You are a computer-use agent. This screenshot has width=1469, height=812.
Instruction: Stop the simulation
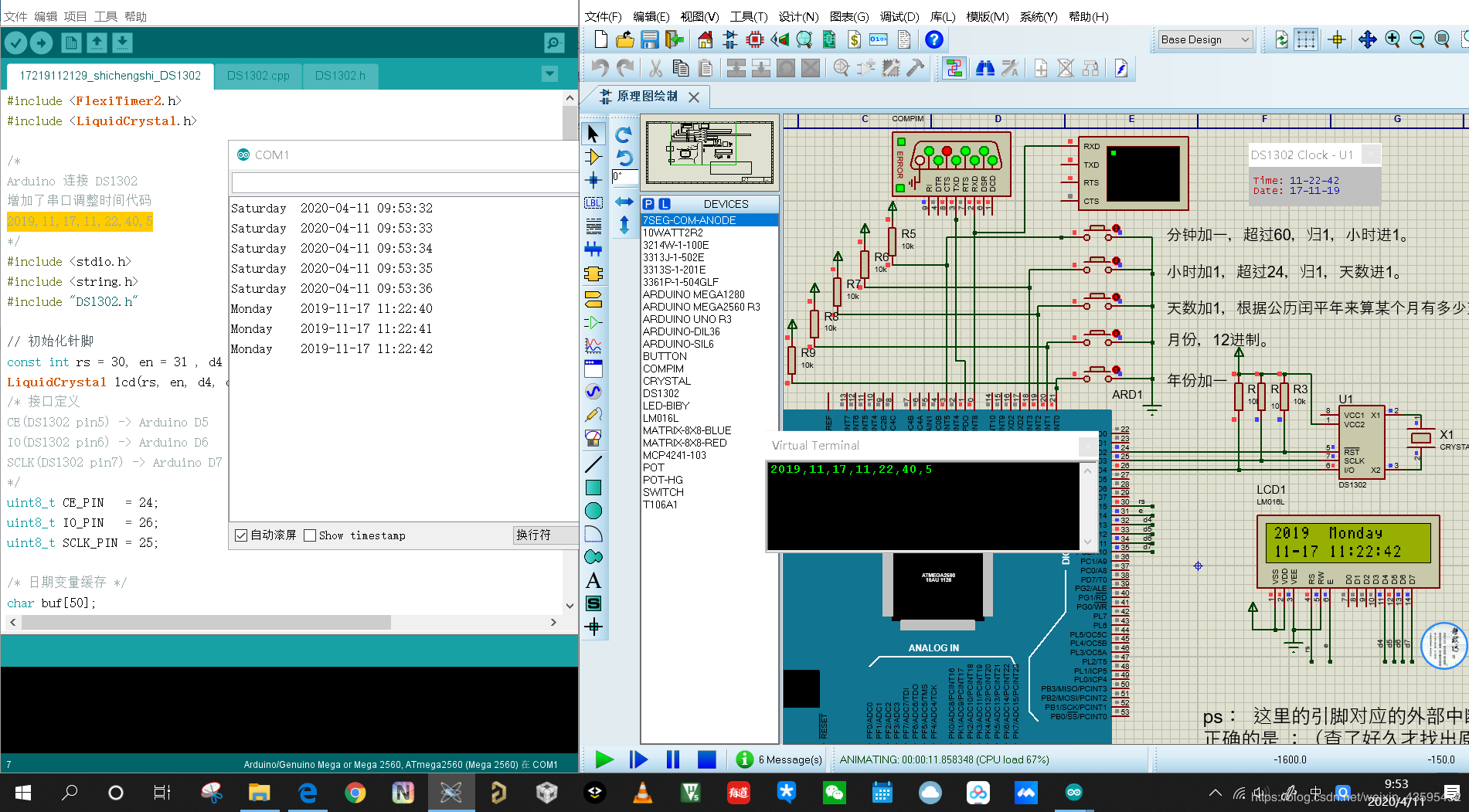(707, 759)
